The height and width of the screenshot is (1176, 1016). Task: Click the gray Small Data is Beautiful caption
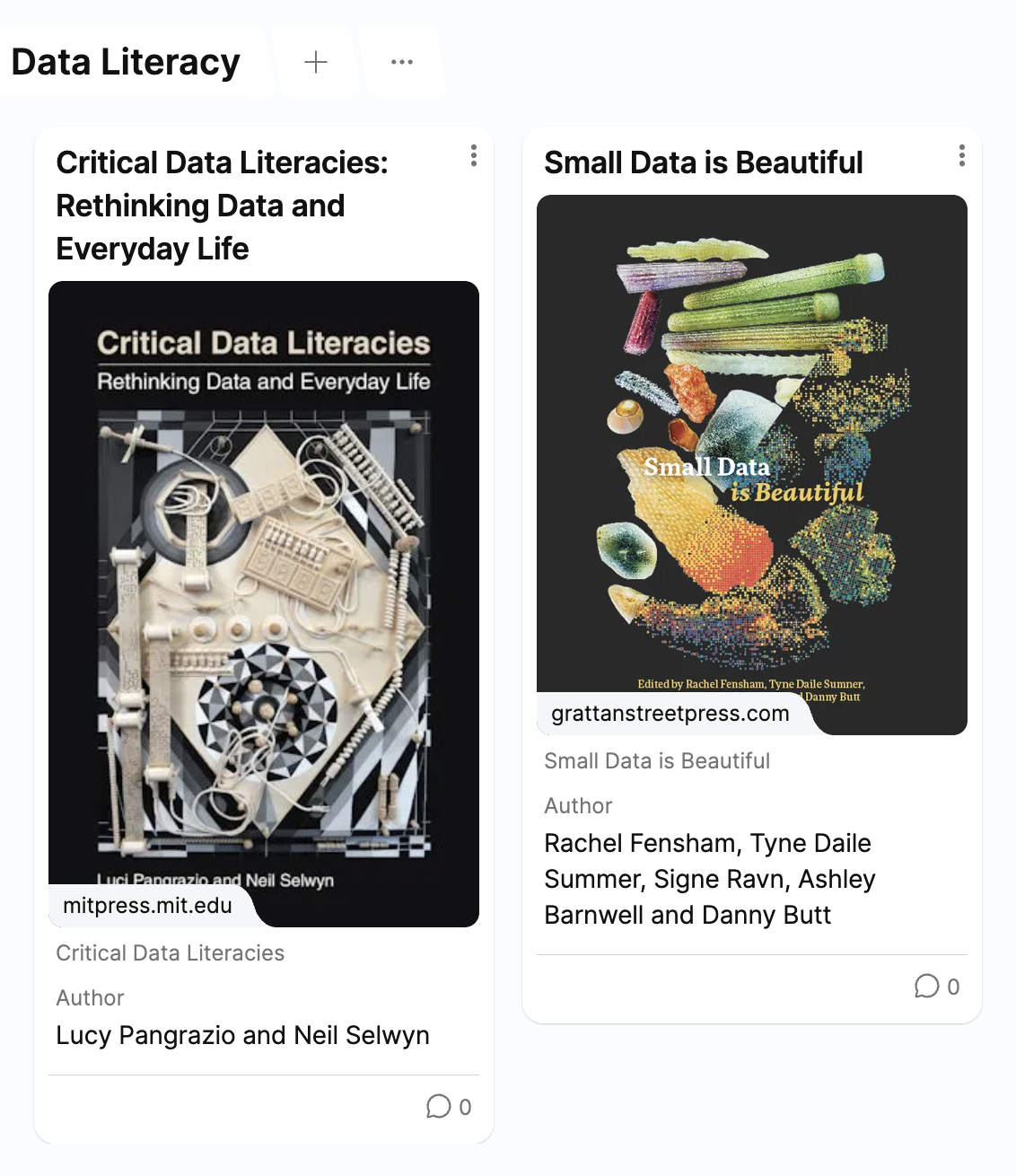click(657, 760)
